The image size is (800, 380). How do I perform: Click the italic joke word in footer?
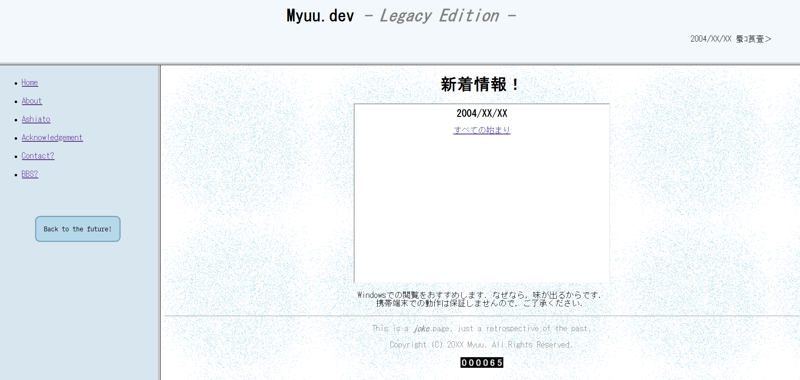[x=421, y=329]
